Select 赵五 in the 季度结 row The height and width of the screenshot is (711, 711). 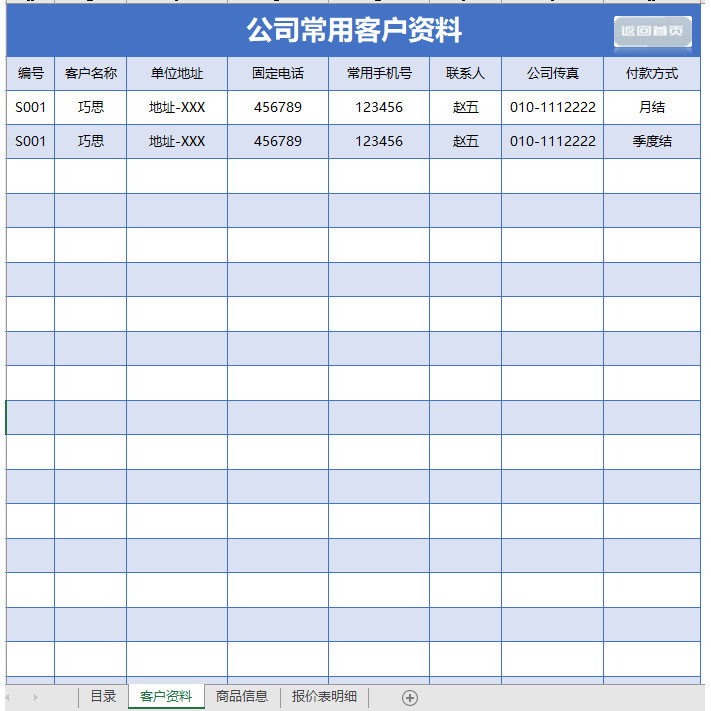(465, 141)
